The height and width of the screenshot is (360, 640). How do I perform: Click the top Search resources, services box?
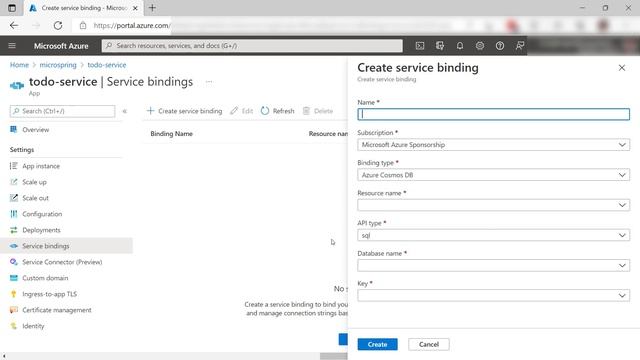[252, 46]
